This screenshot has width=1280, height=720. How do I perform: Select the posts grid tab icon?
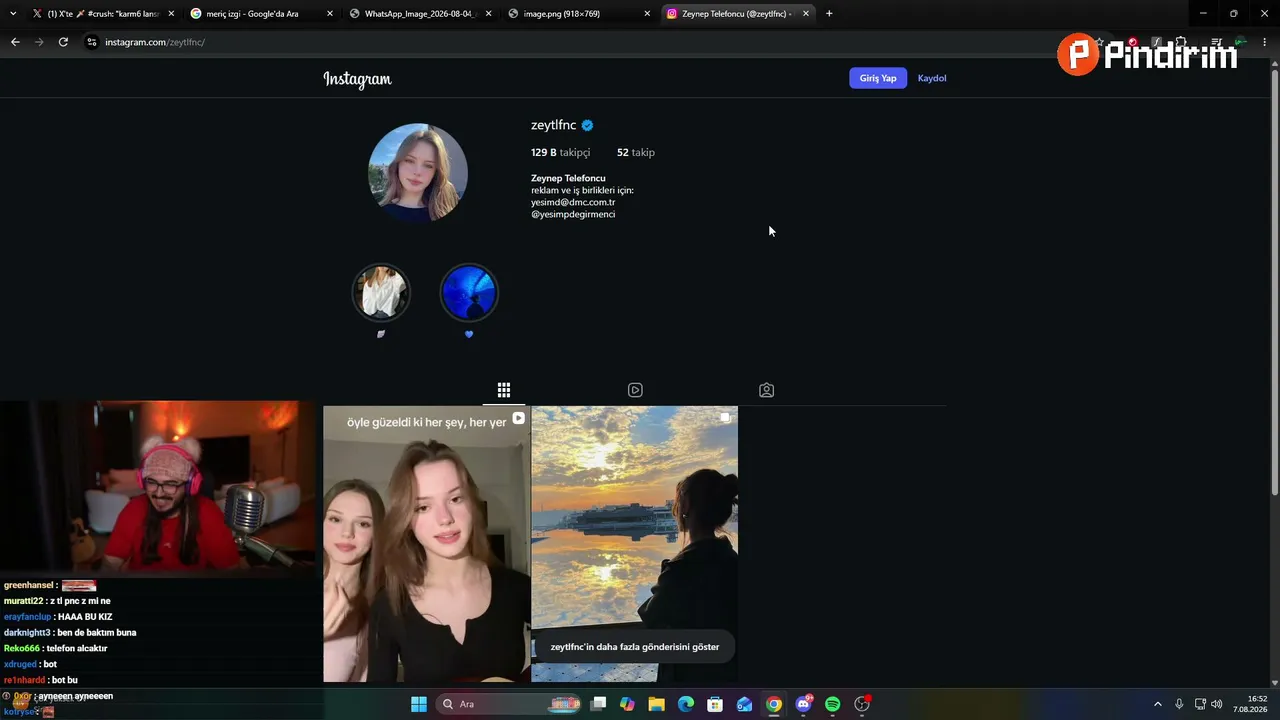[x=504, y=390]
